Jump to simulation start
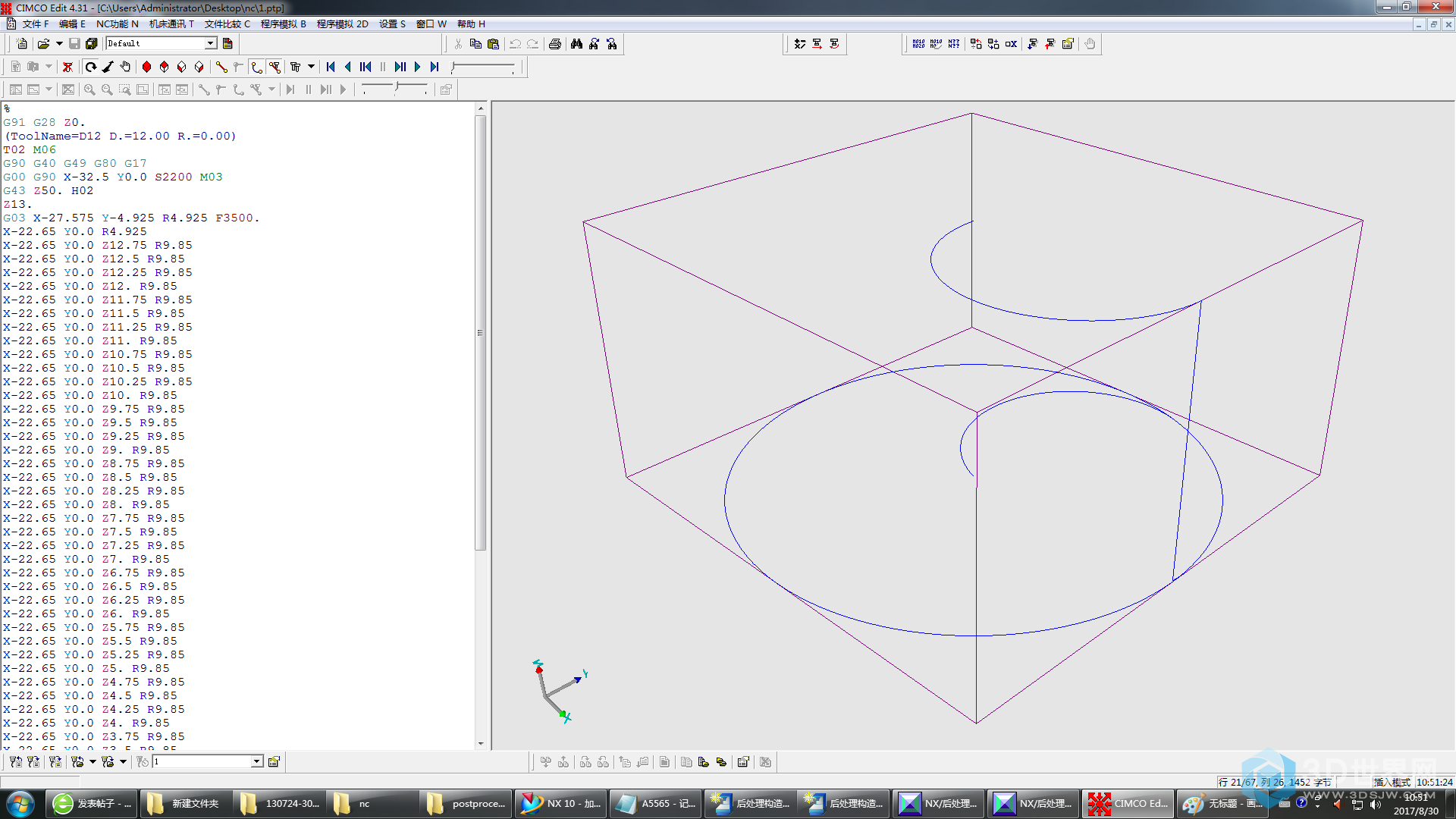This screenshot has width=1456, height=819. tap(331, 67)
